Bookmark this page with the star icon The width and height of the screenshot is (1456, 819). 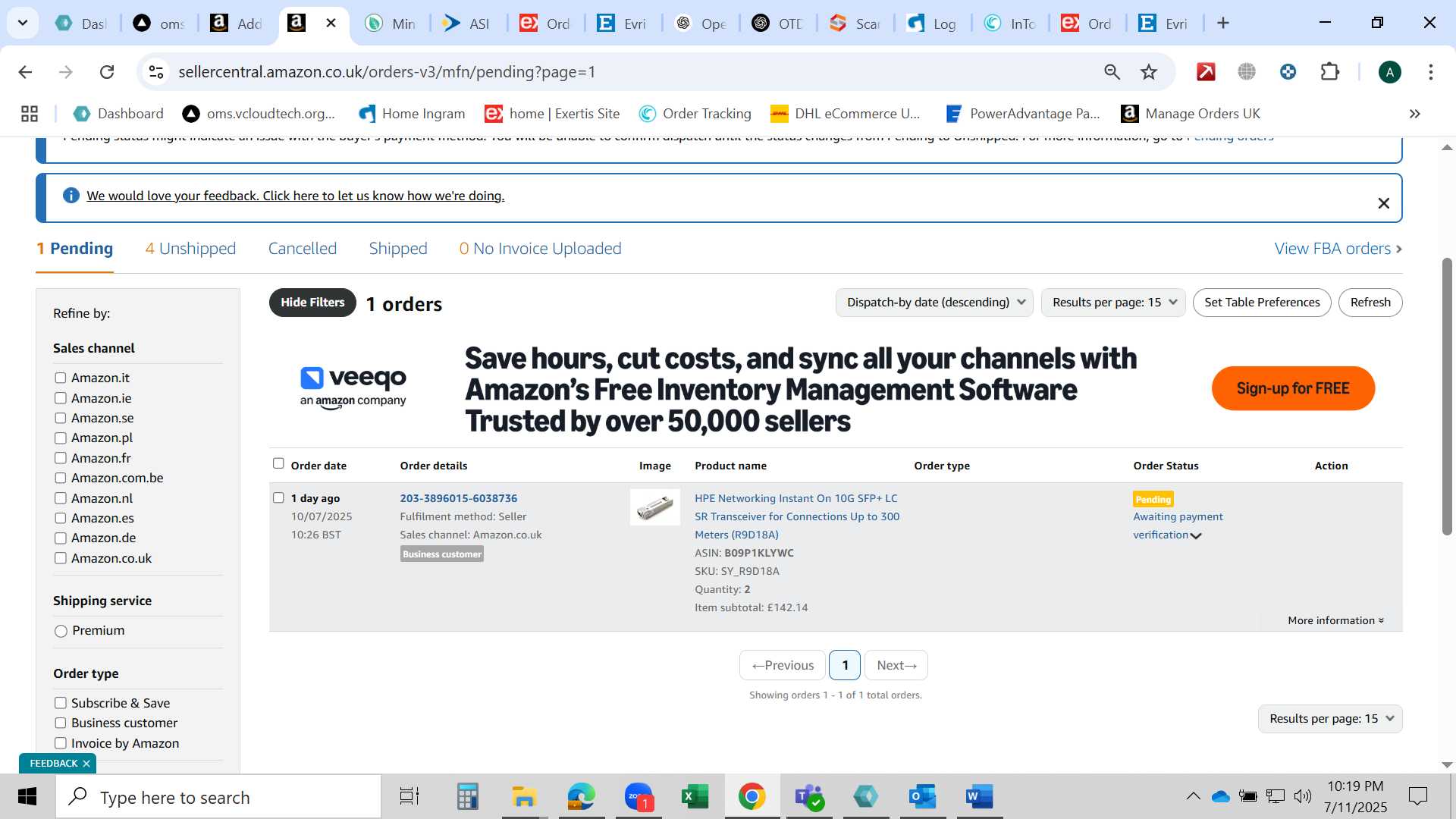tap(1149, 72)
